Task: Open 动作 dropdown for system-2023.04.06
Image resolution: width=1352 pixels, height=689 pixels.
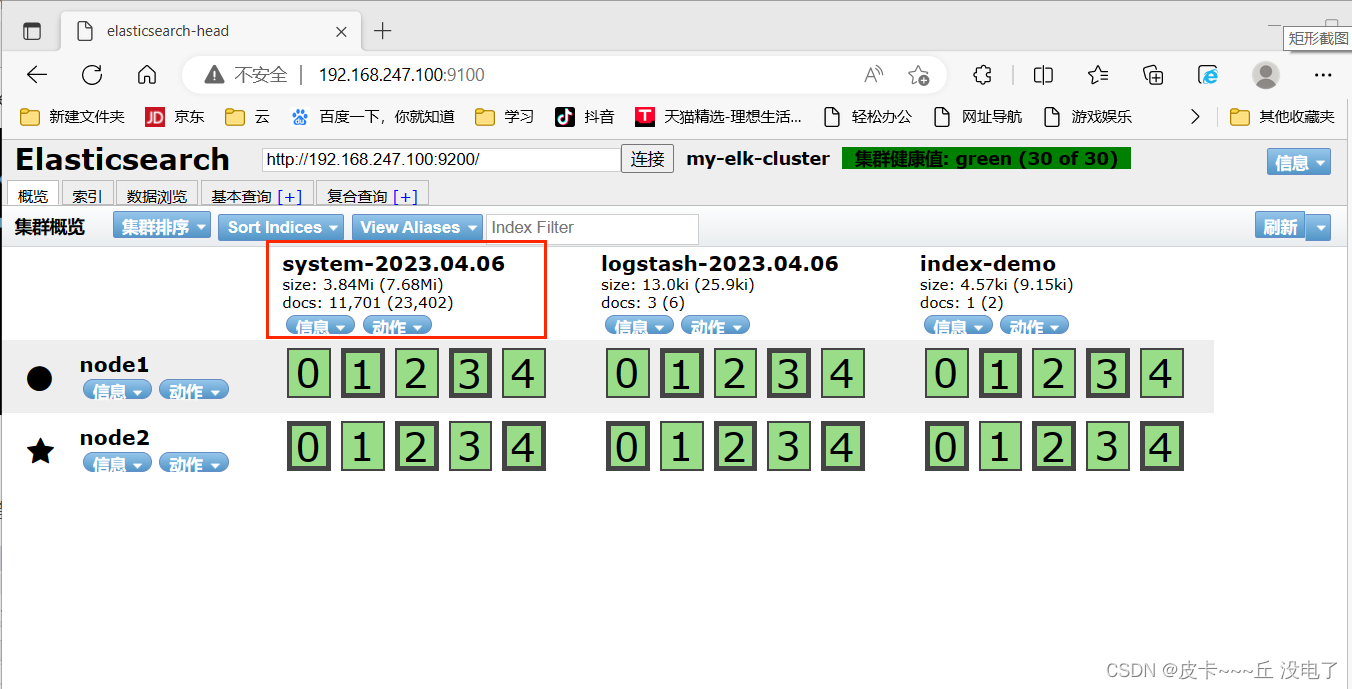Action: (396, 326)
